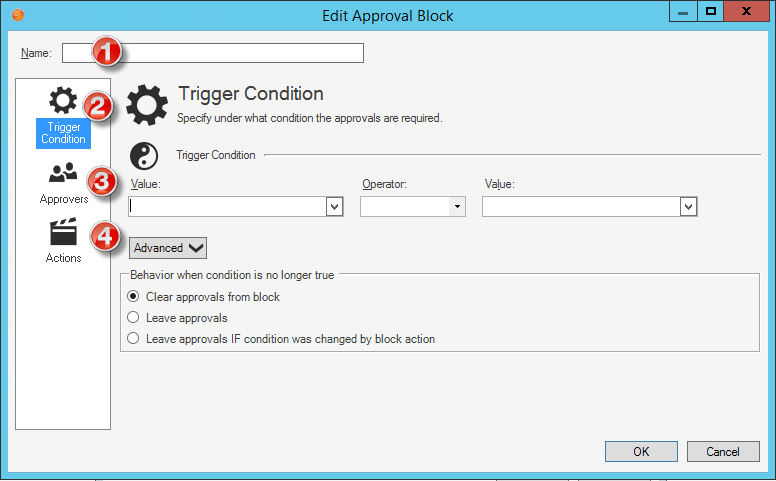
Task: Open the Actions clapperboard icon
Action: [x=63, y=233]
